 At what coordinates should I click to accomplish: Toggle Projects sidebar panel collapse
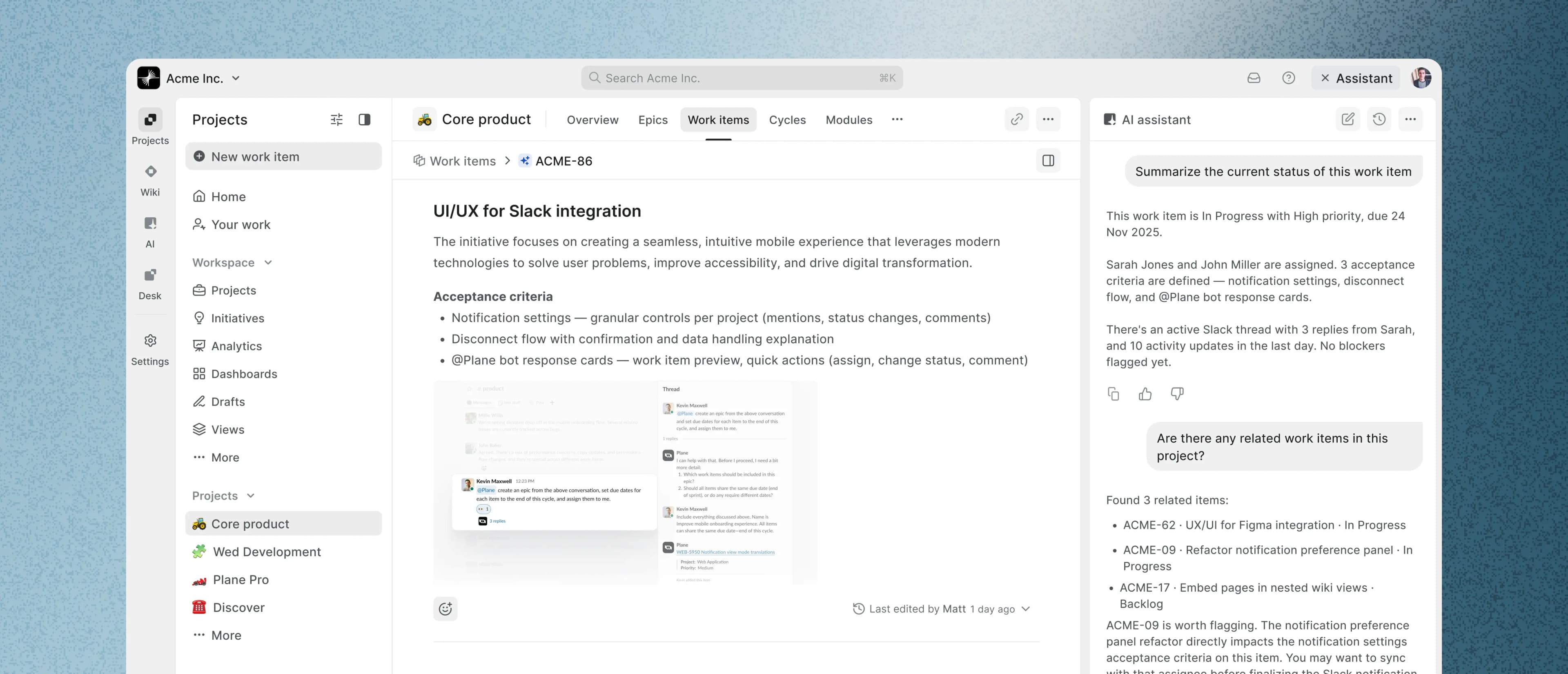pos(364,120)
